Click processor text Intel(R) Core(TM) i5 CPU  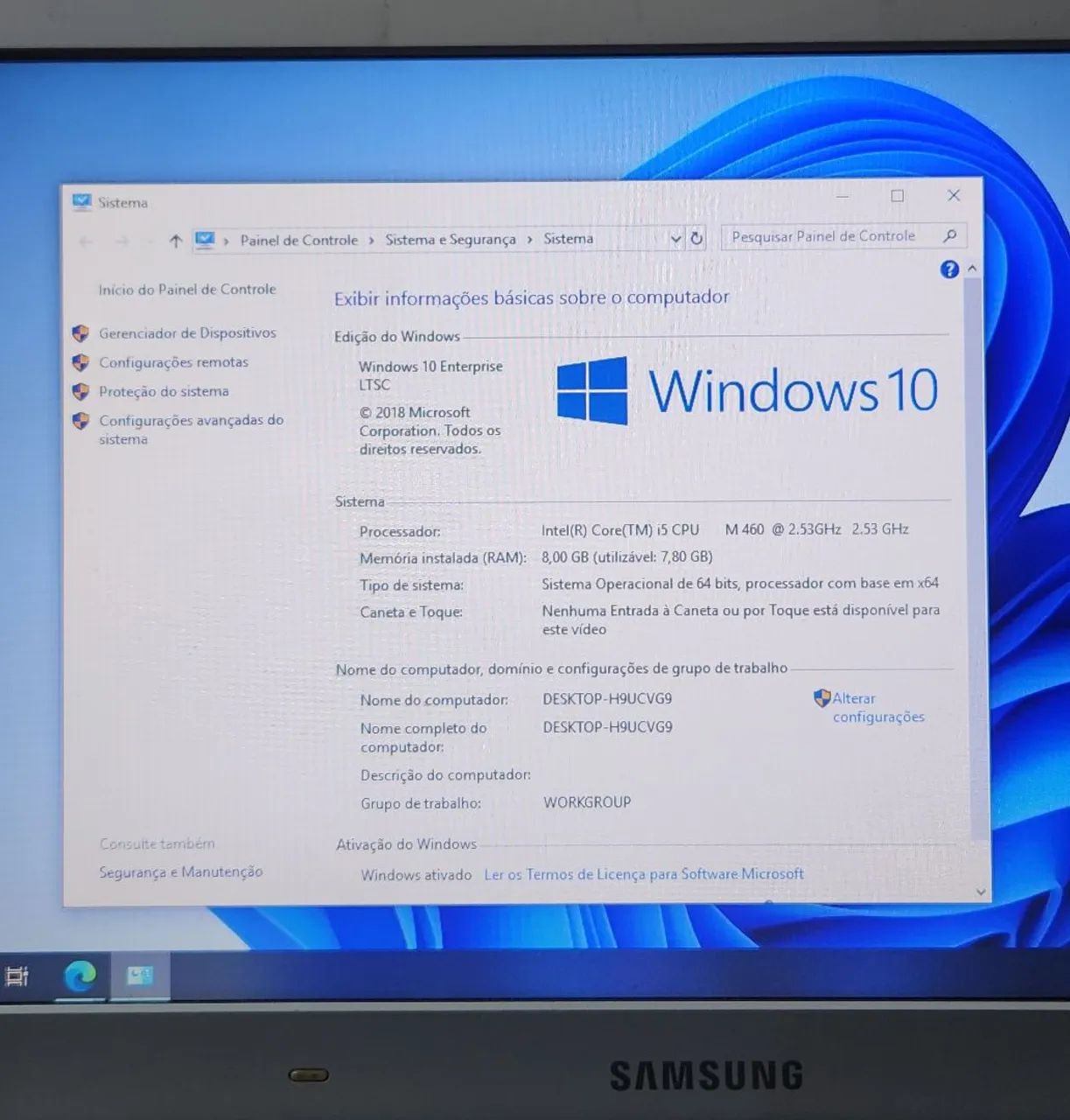pos(620,529)
